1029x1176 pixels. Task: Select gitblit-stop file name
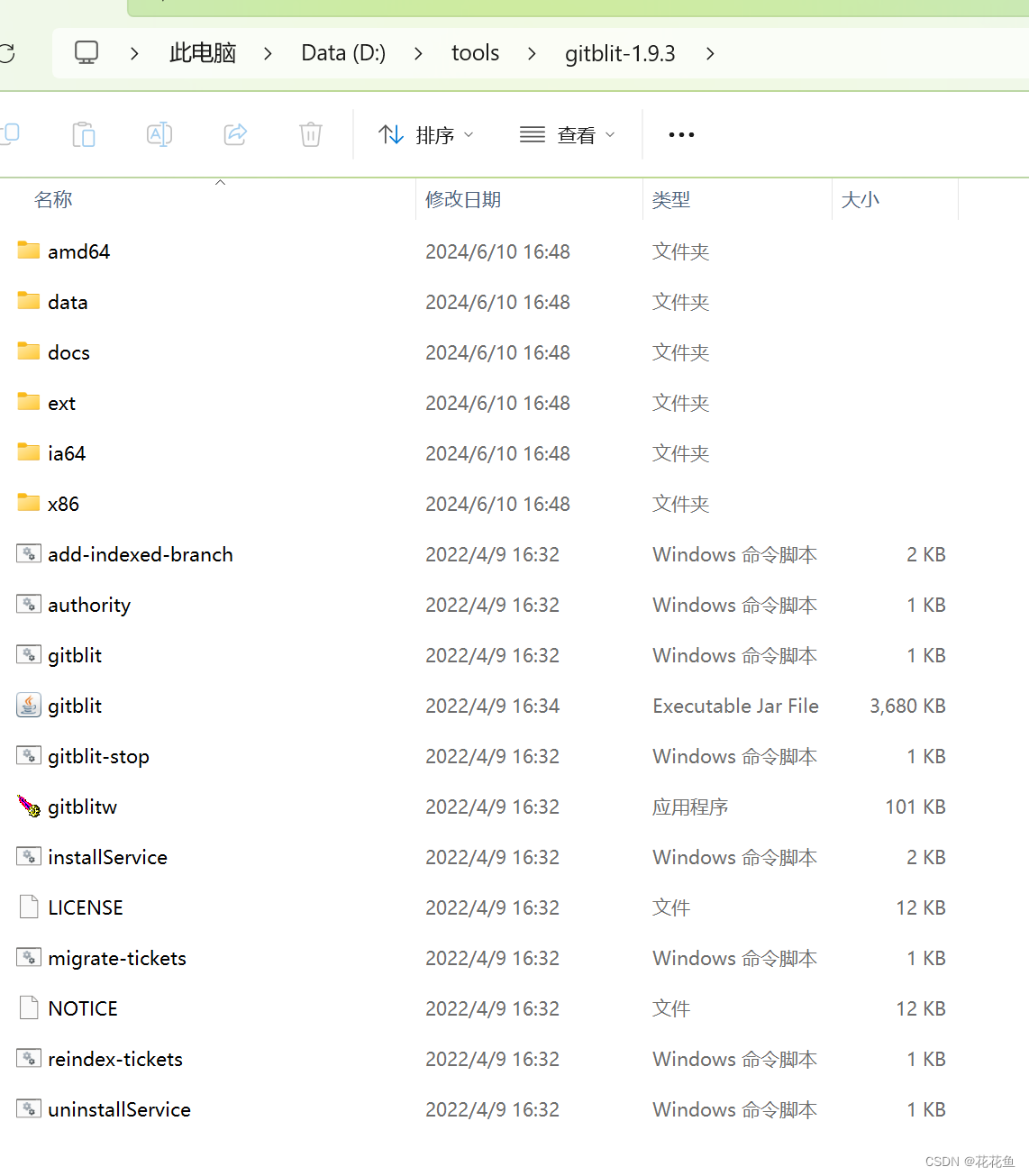coord(99,757)
